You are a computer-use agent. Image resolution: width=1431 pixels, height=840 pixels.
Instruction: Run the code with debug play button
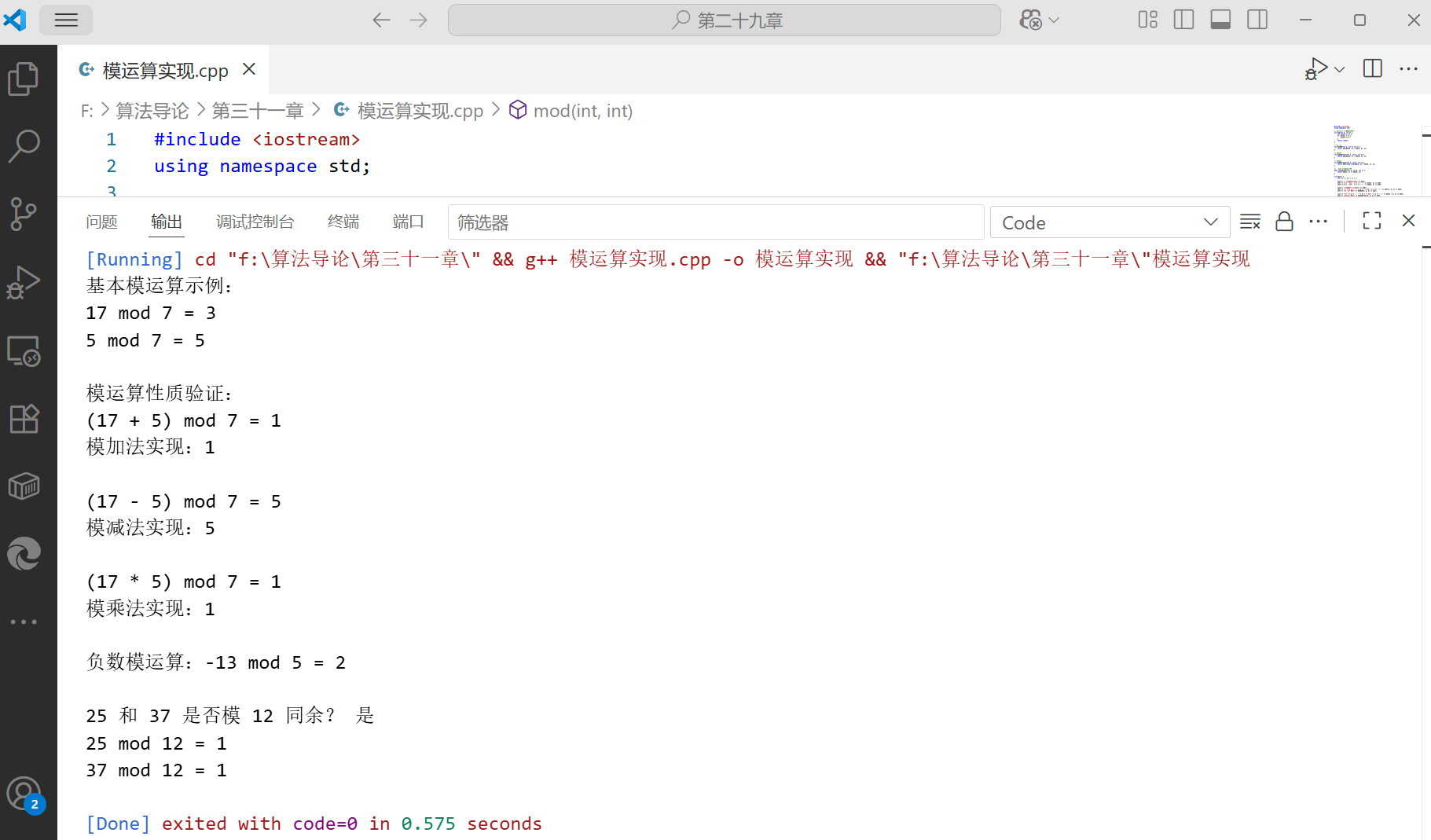coord(1316,69)
